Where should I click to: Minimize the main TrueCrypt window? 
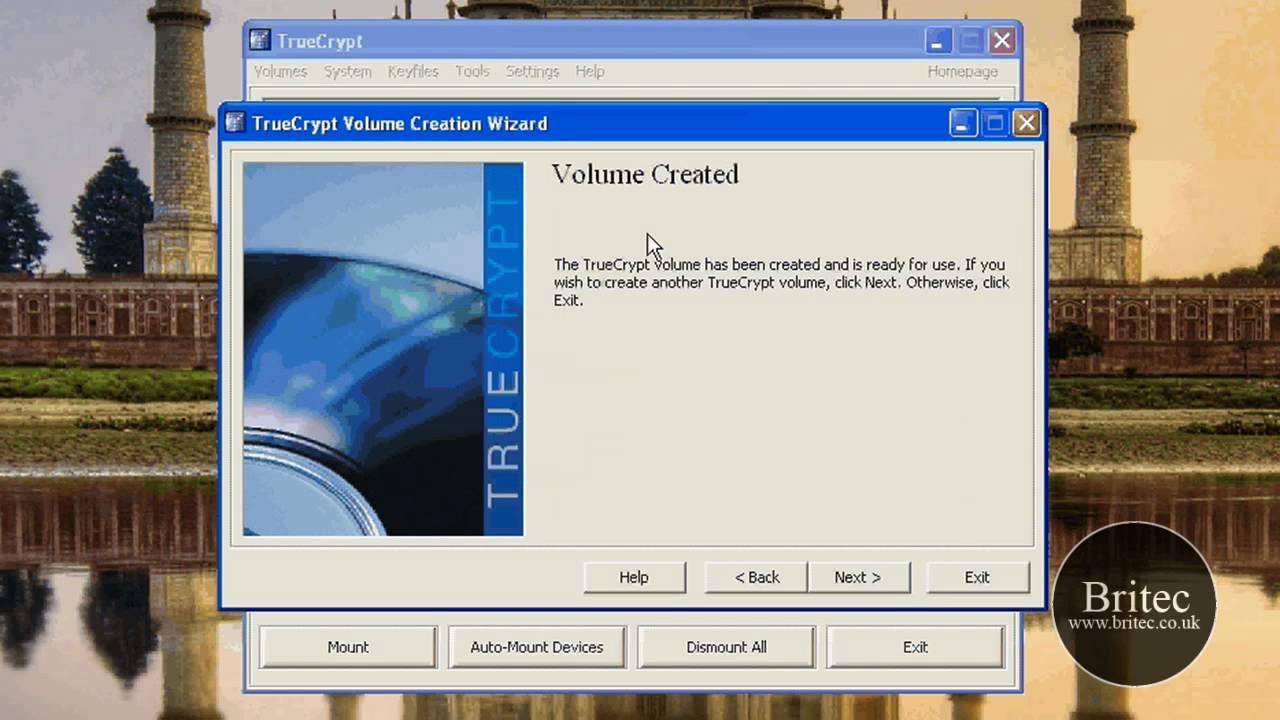(x=938, y=41)
